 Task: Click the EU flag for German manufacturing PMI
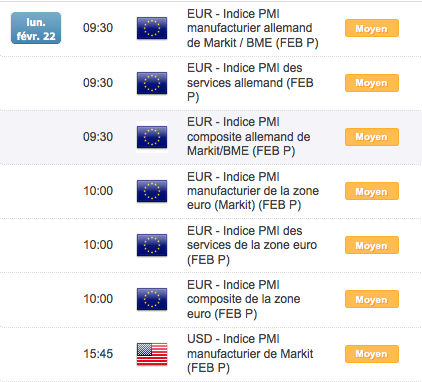(152, 28)
